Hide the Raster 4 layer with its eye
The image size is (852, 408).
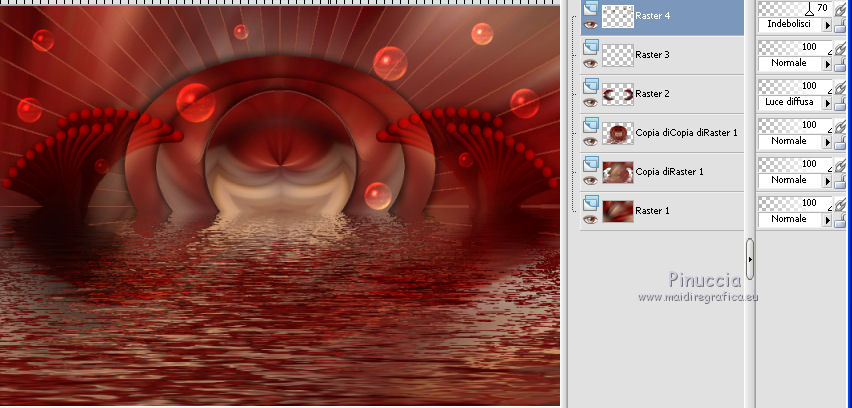pos(591,24)
